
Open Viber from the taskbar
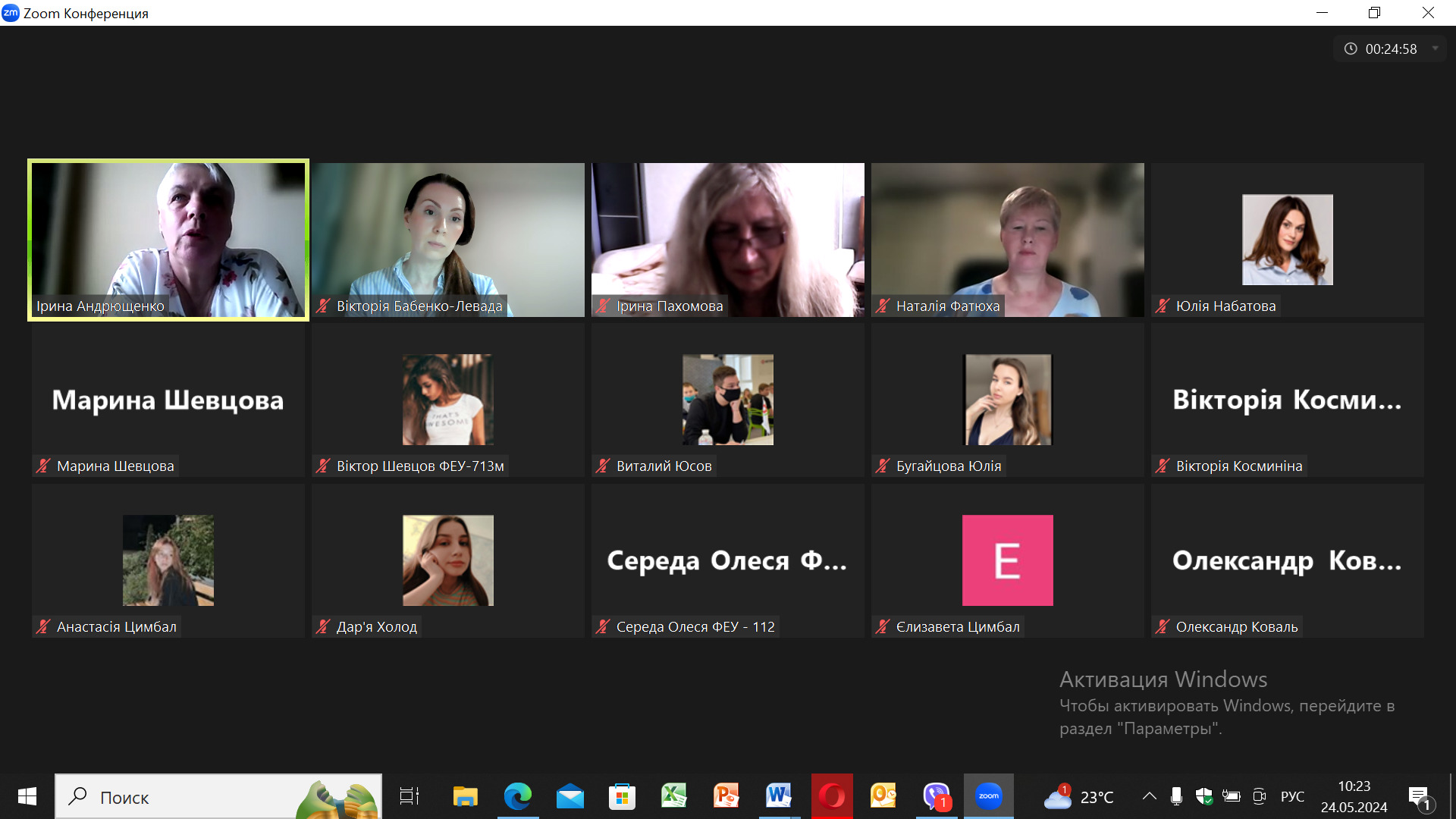(x=937, y=796)
